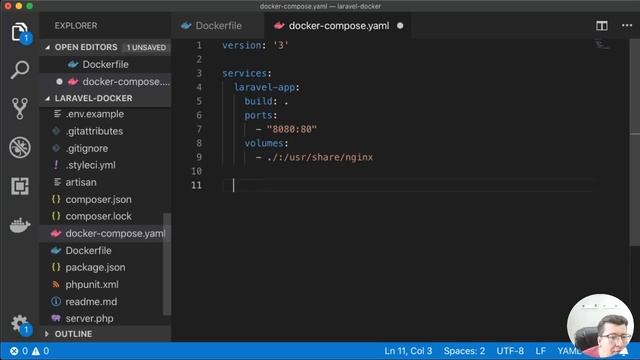Click the EXPLORER panel title
640x360 pixels.
pyautogui.click(x=76, y=26)
